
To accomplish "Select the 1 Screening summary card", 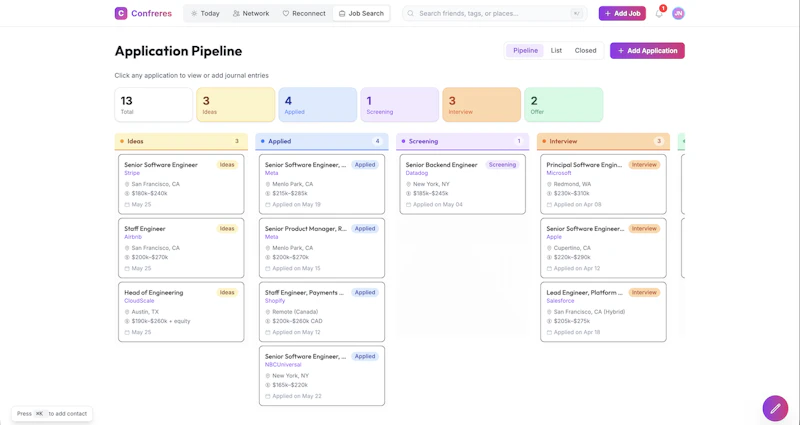I will click(x=399, y=105).
